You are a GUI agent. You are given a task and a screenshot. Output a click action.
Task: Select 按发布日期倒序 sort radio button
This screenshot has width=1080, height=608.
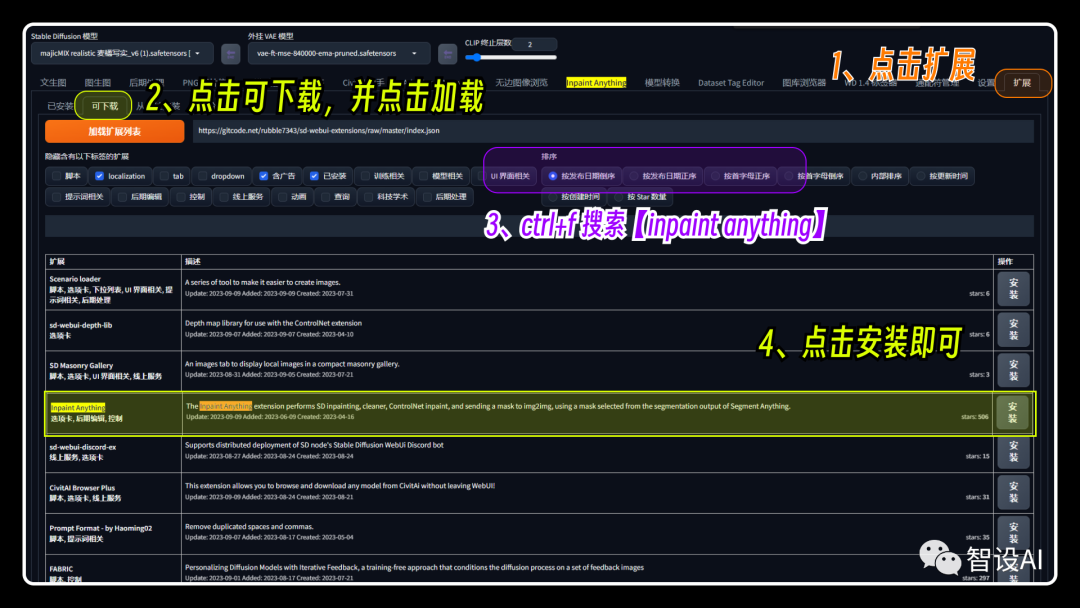tap(552, 176)
